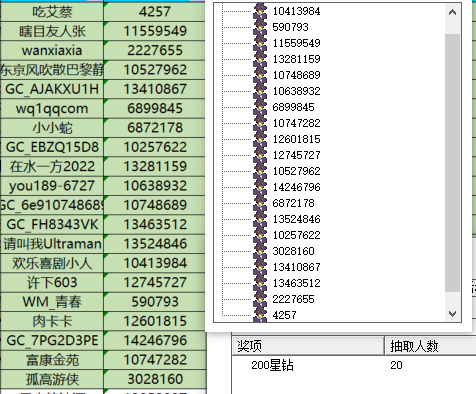Select list entry 11559549 in winner tree
This screenshot has height=394, width=476.
click(296, 43)
